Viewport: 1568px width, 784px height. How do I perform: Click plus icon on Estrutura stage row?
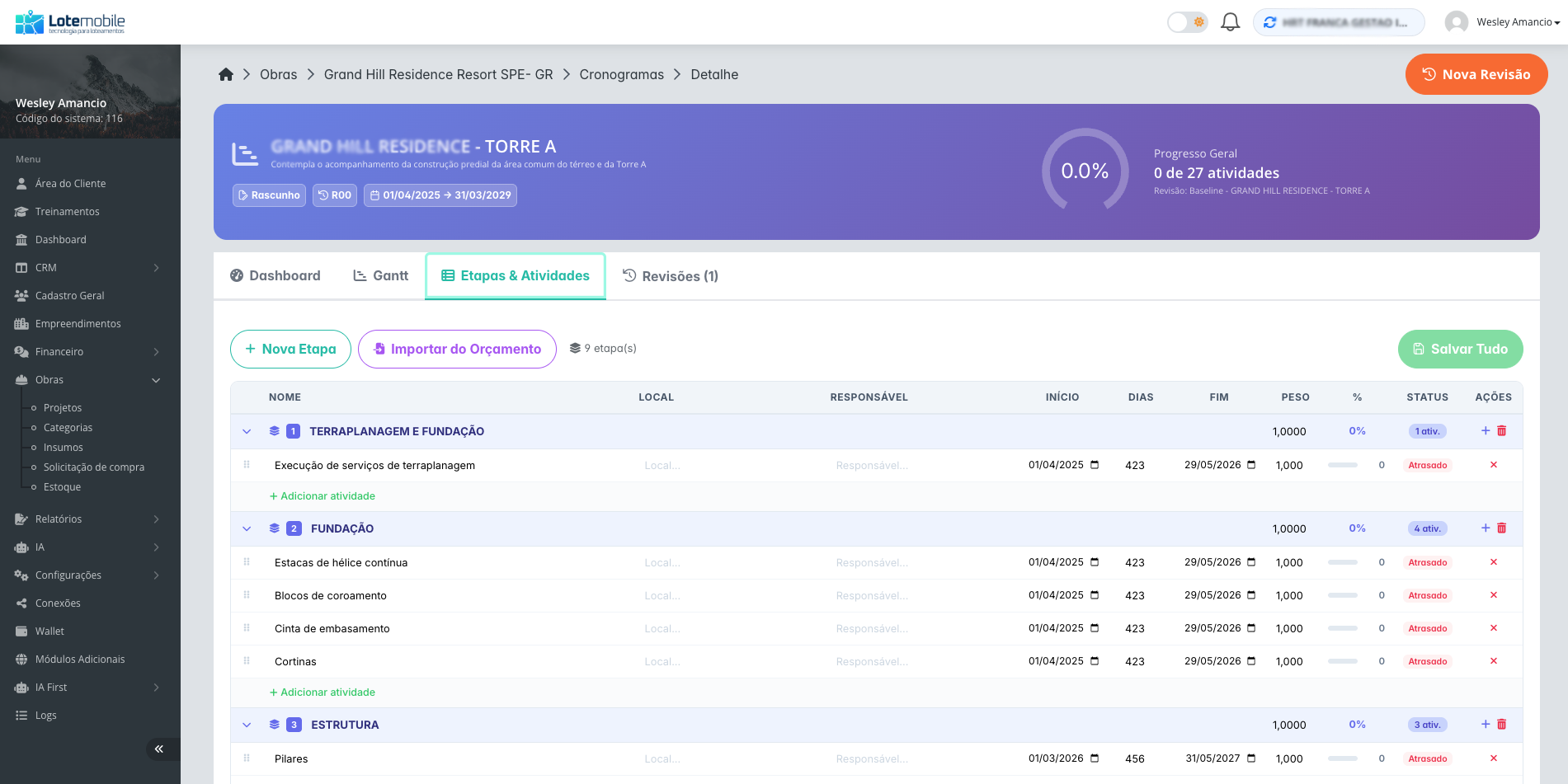1486,724
